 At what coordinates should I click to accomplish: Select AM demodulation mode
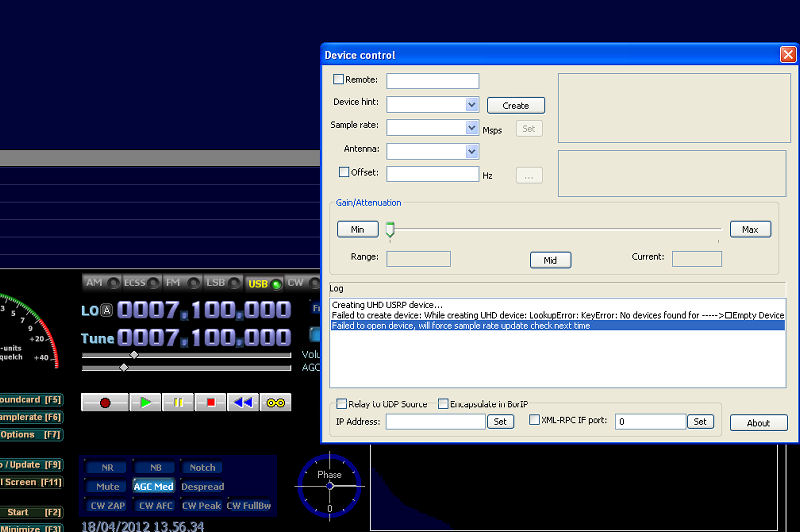[102, 283]
